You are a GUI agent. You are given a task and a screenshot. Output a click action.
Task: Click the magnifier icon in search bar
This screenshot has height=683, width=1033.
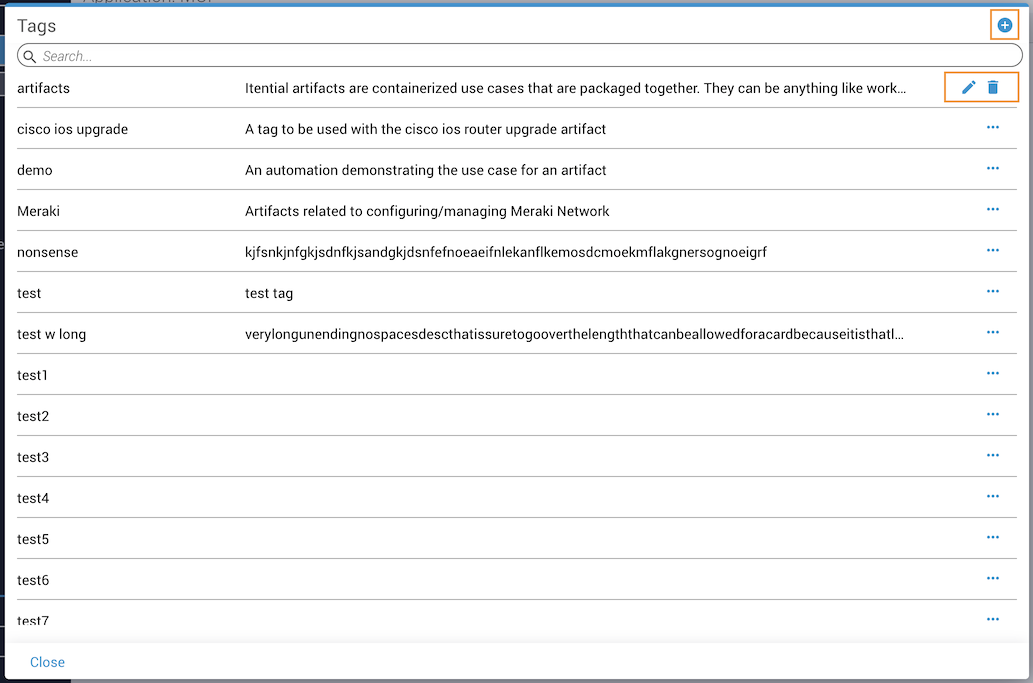[x=30, y=57]
